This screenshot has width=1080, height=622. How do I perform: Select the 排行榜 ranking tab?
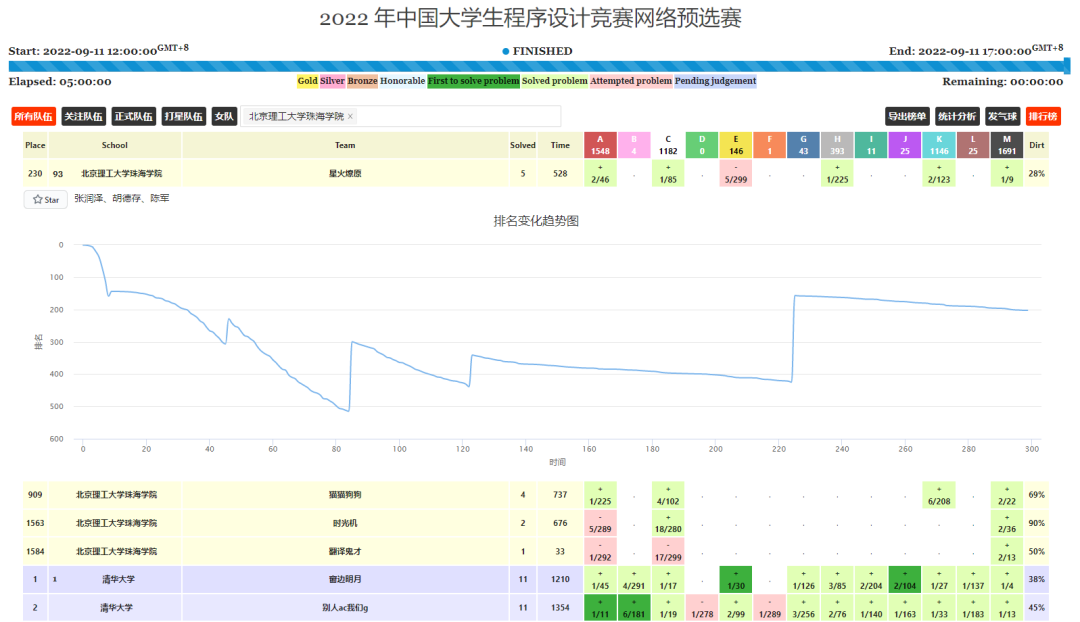(1043, 116)
